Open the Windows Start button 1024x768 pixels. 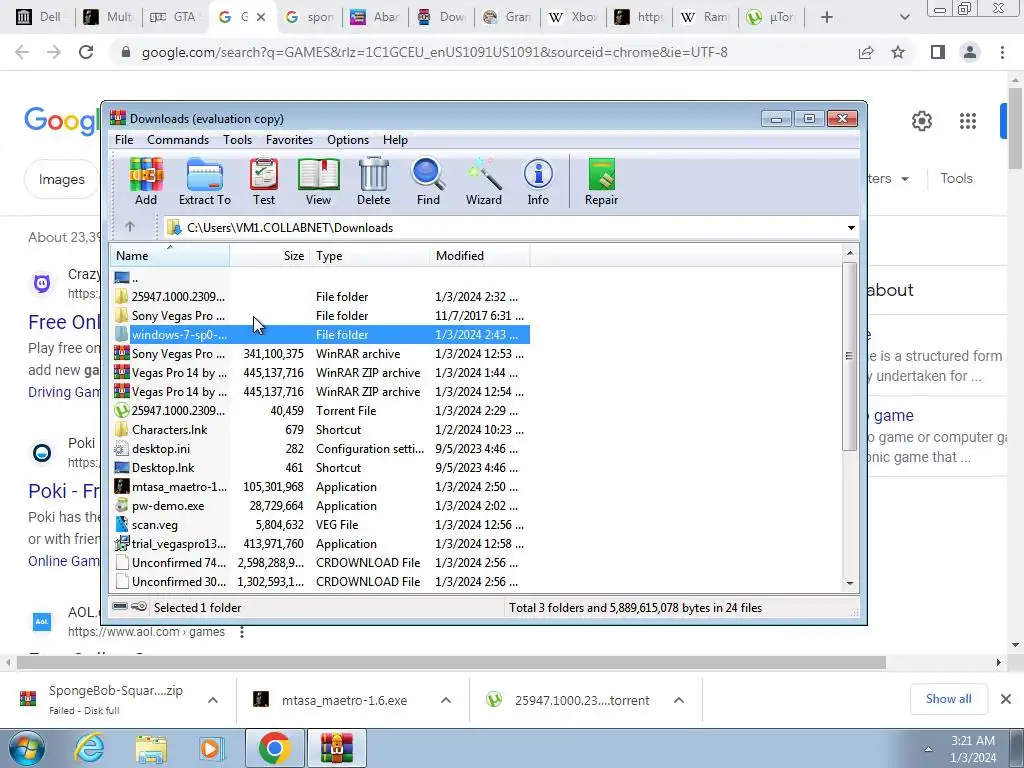pyautogui.click(x=27, y=748)
